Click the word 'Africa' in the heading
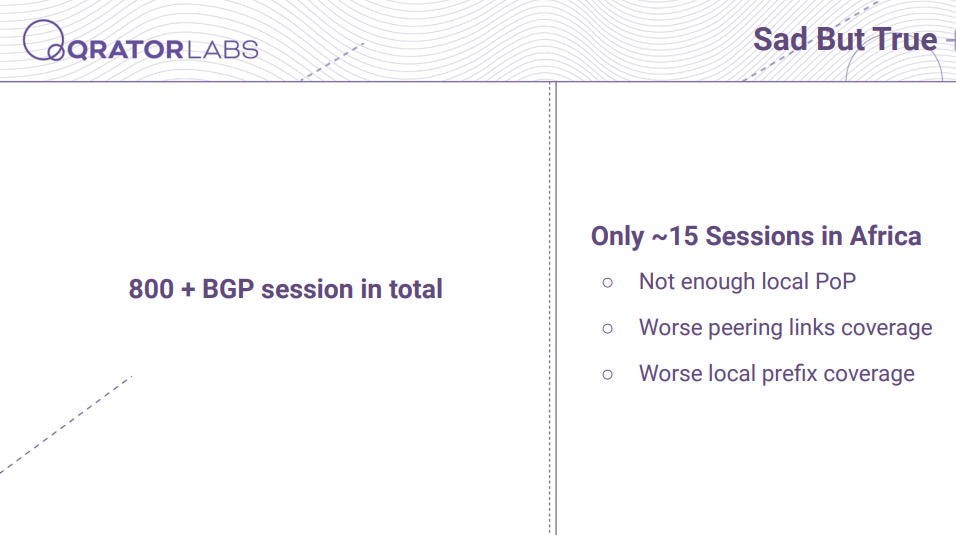 [885, 237]
